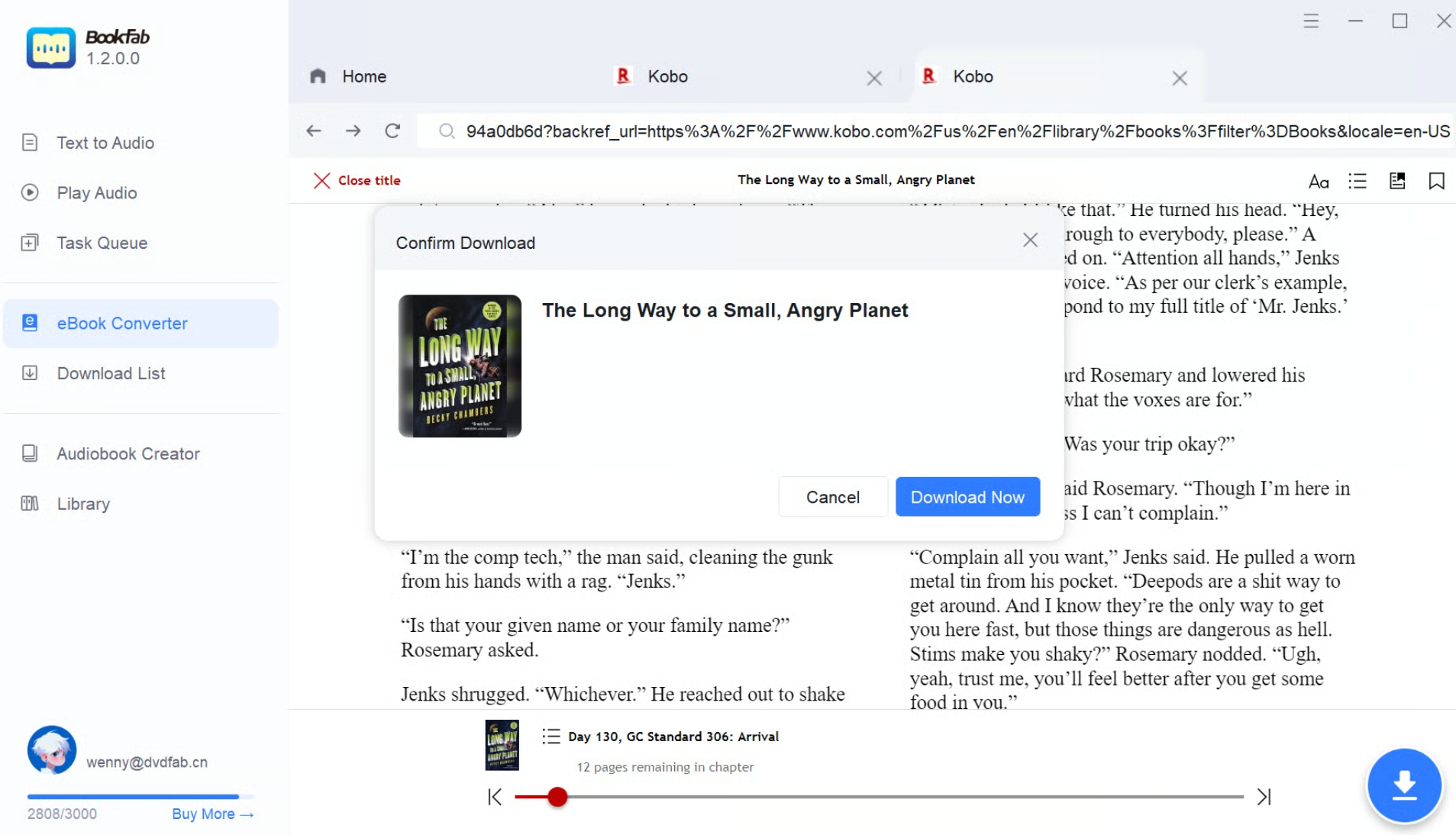Reload the page with the refresh arrow
1456x835 pixels.
[392, 131]
